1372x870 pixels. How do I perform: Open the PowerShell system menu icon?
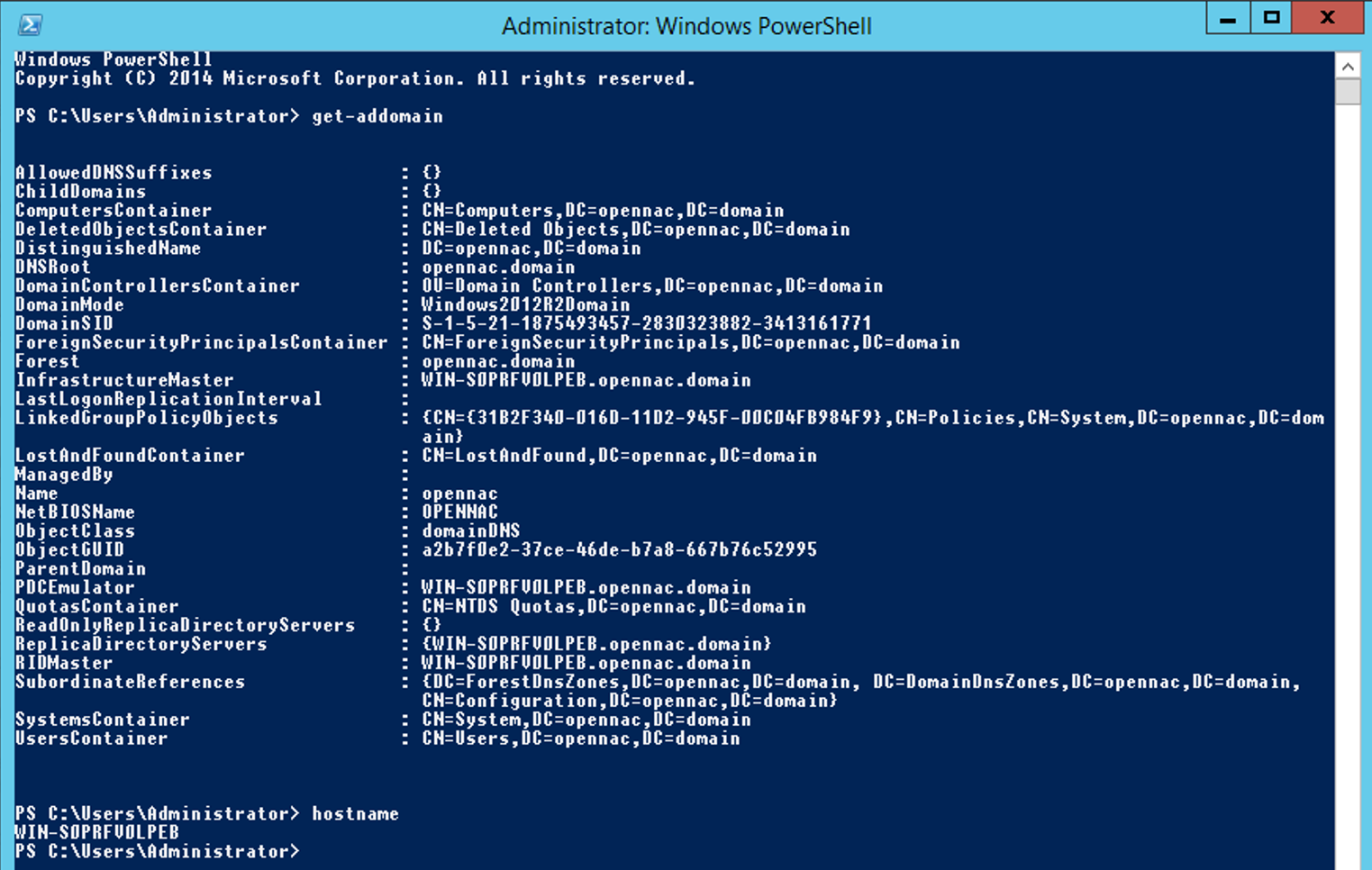coord(30,24)
